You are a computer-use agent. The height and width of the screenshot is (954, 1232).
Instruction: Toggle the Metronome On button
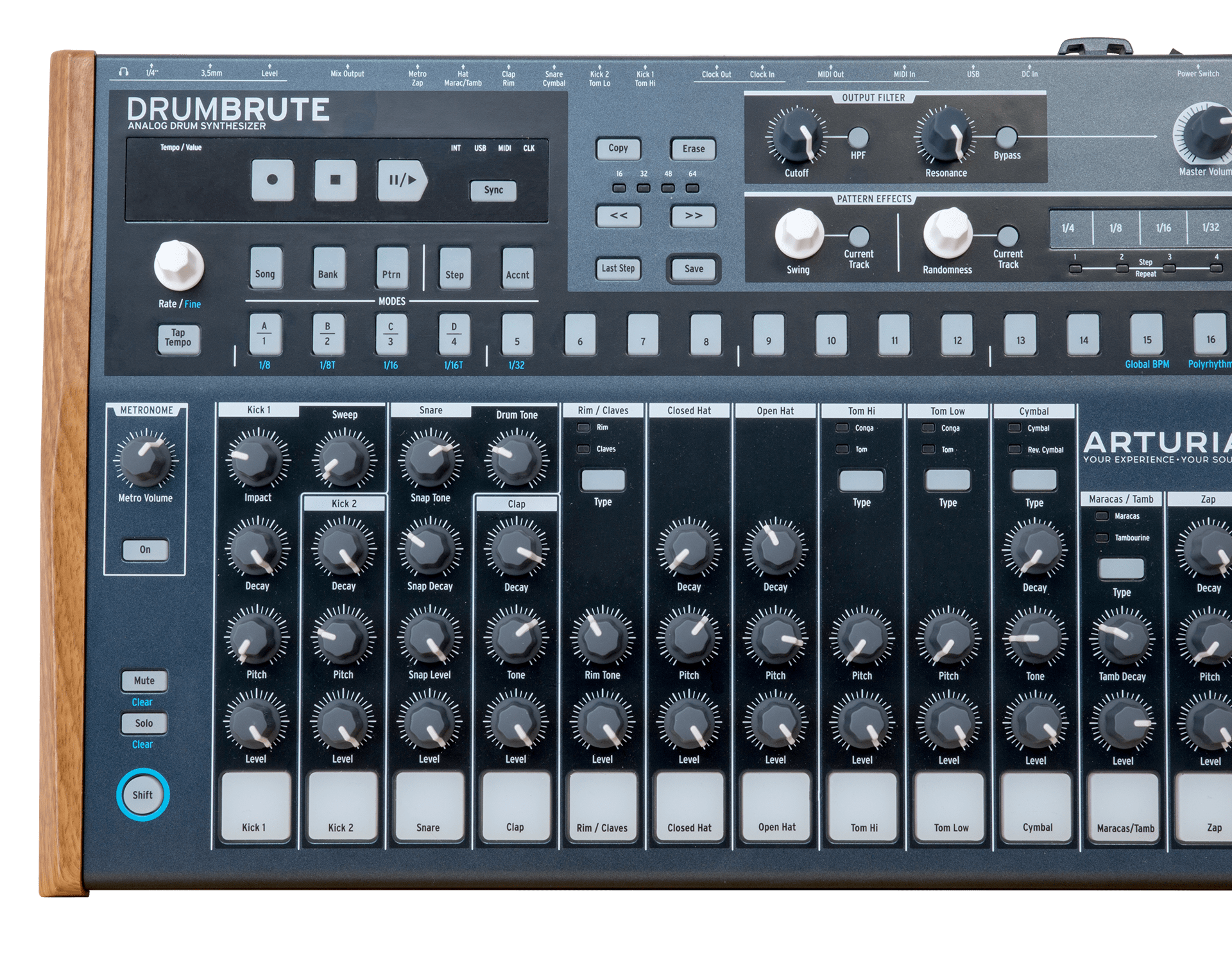point(146,550)
